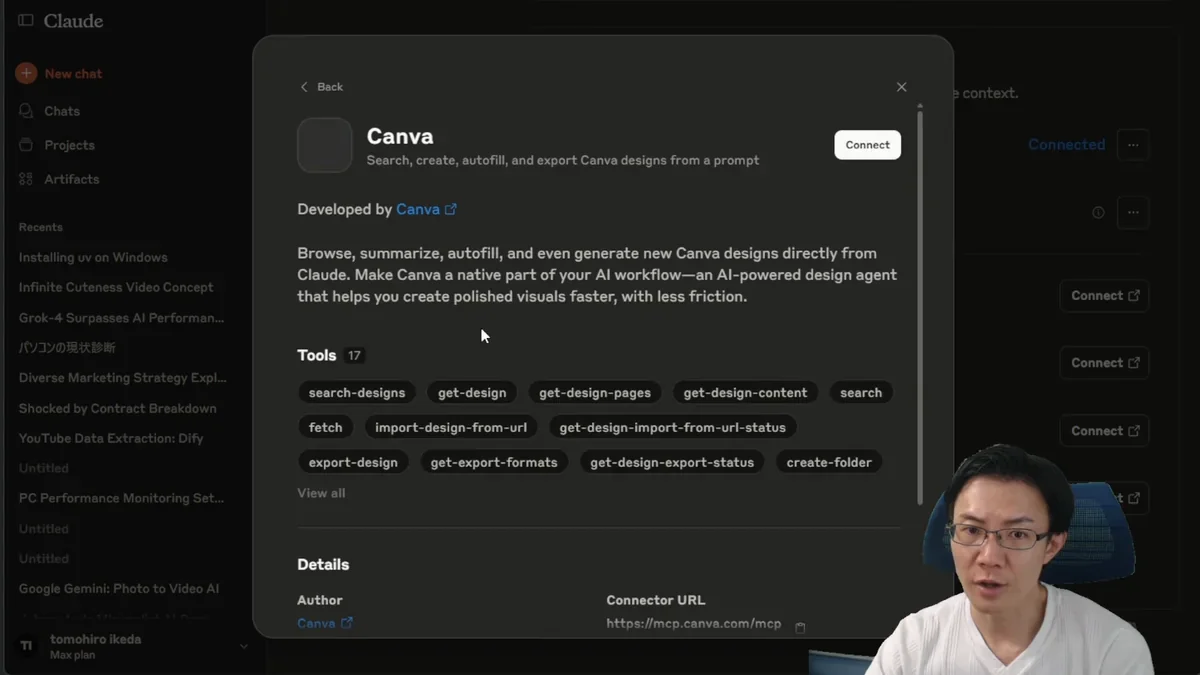This screenshot has width=1200, height=675.
Task: Click the Chats speech bubble icon
Action: click(x=26, y=111)
